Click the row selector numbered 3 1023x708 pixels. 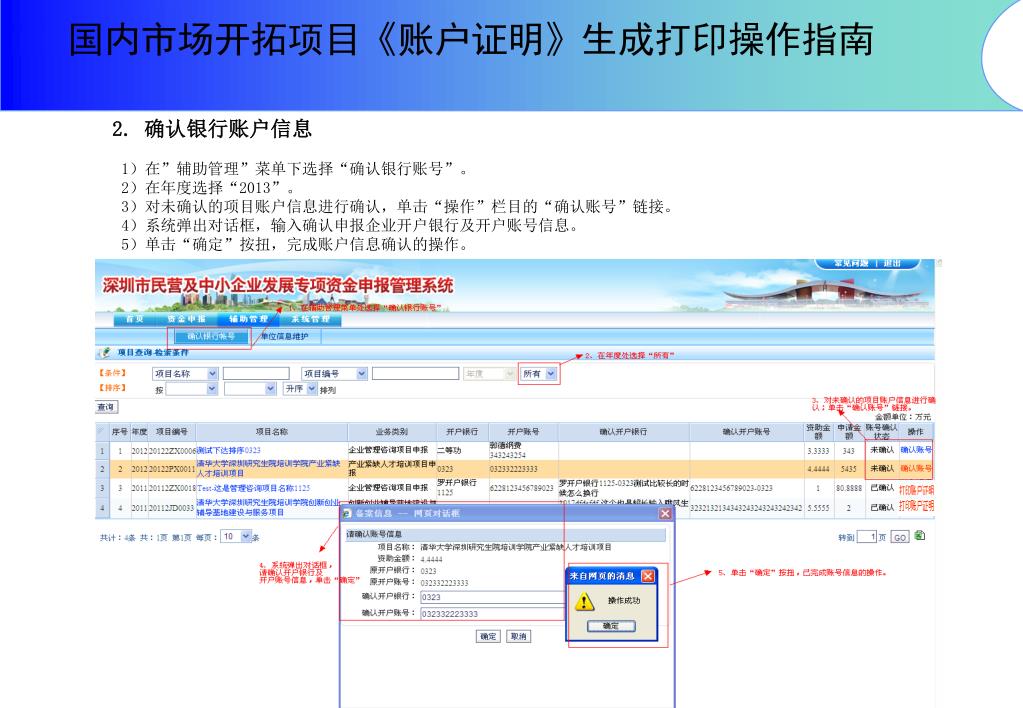click(x=102, y=488)
